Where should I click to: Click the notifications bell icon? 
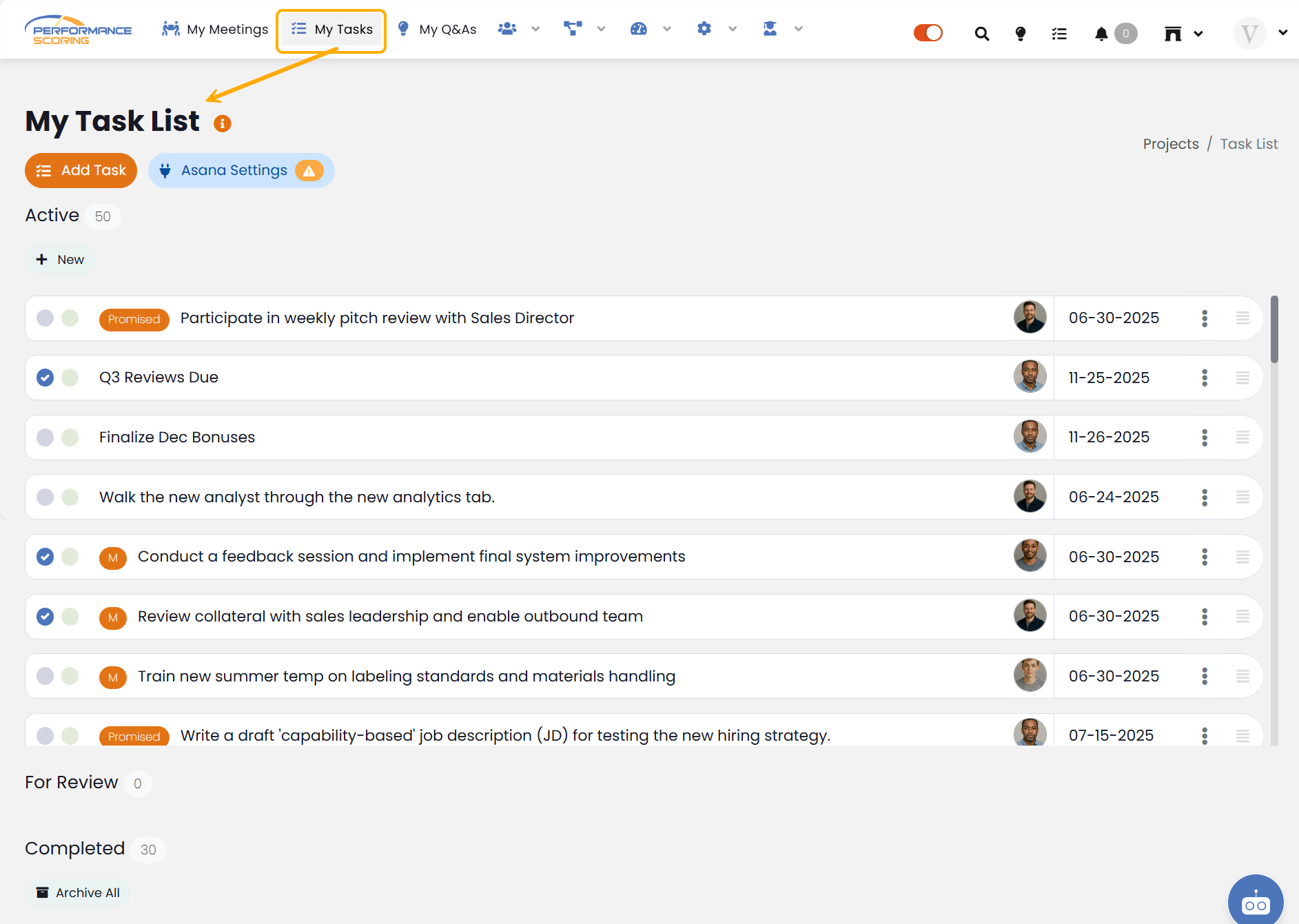coord(1101,33)
